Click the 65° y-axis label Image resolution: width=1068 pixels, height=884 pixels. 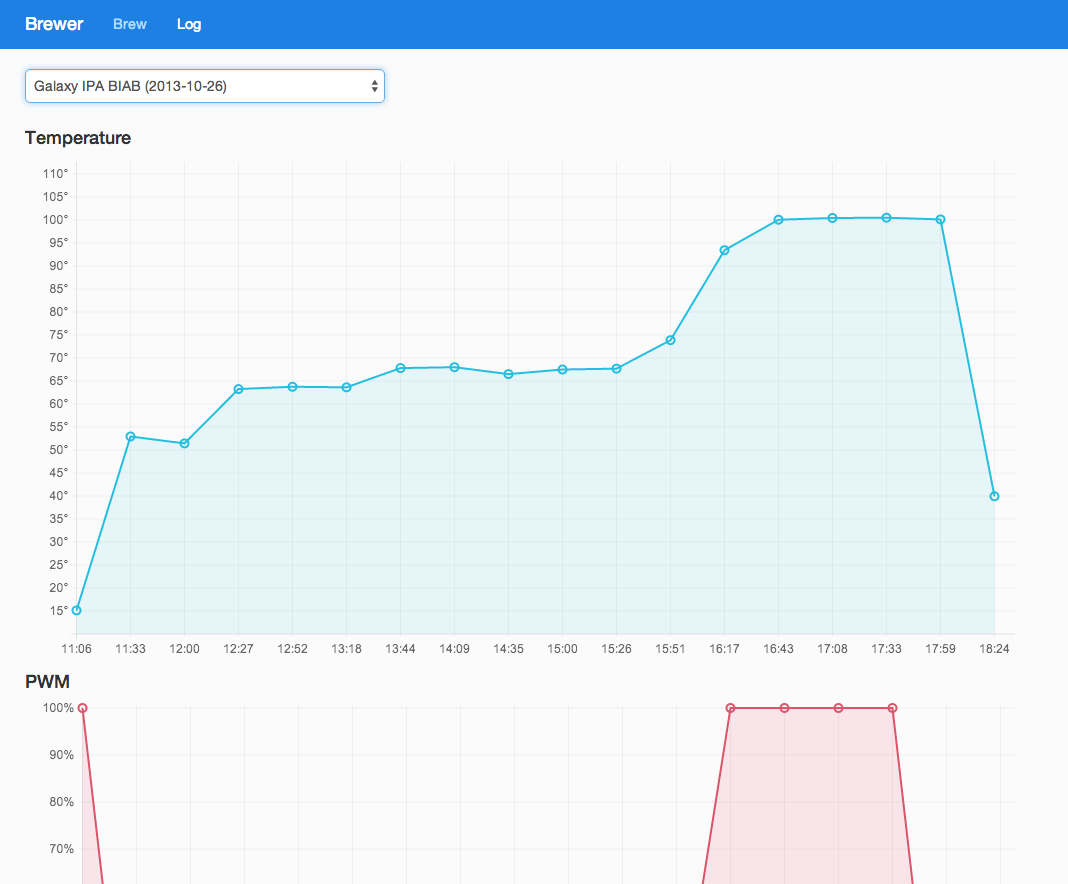pos(59,381)
